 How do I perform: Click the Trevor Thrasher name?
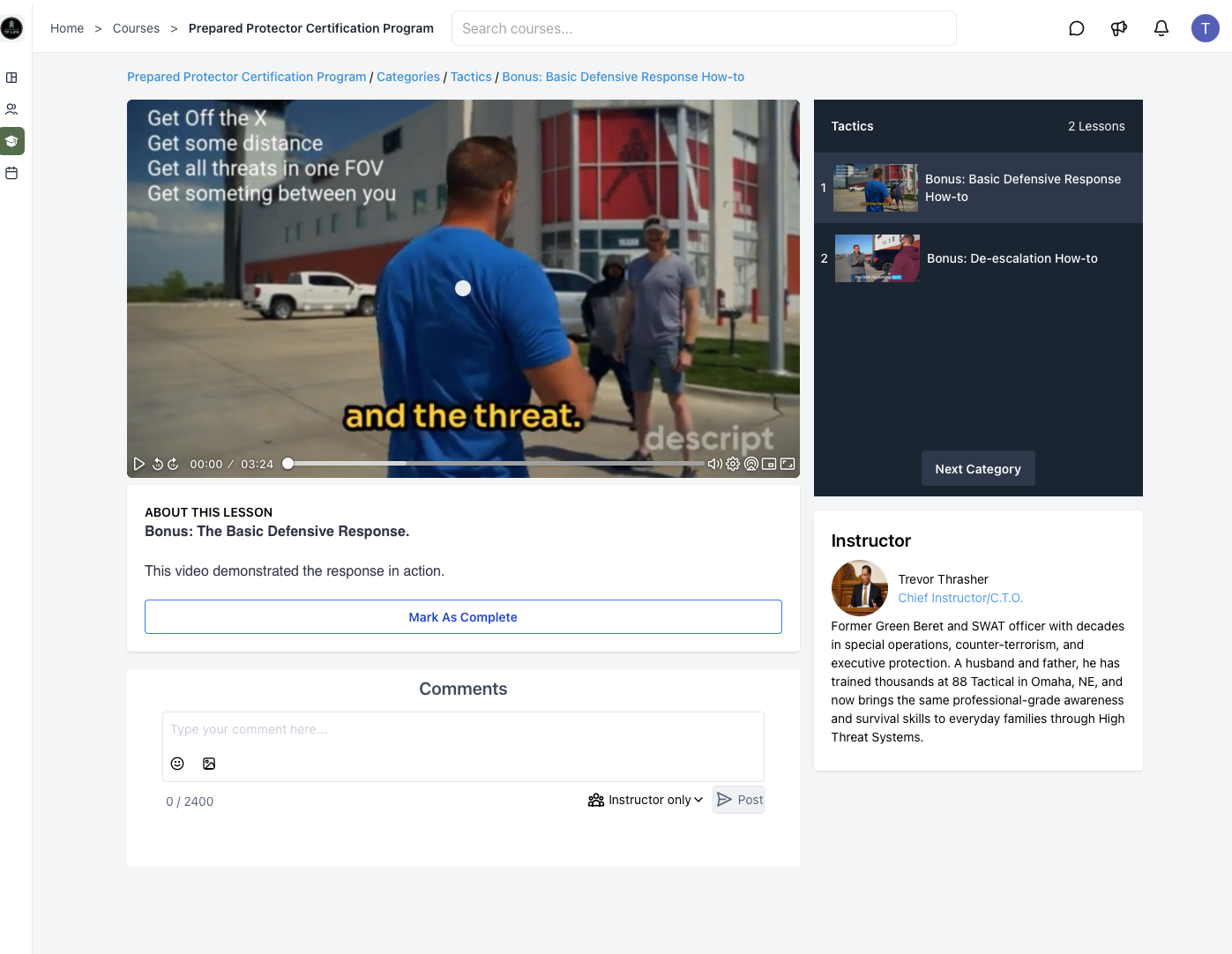pos(943,579)
